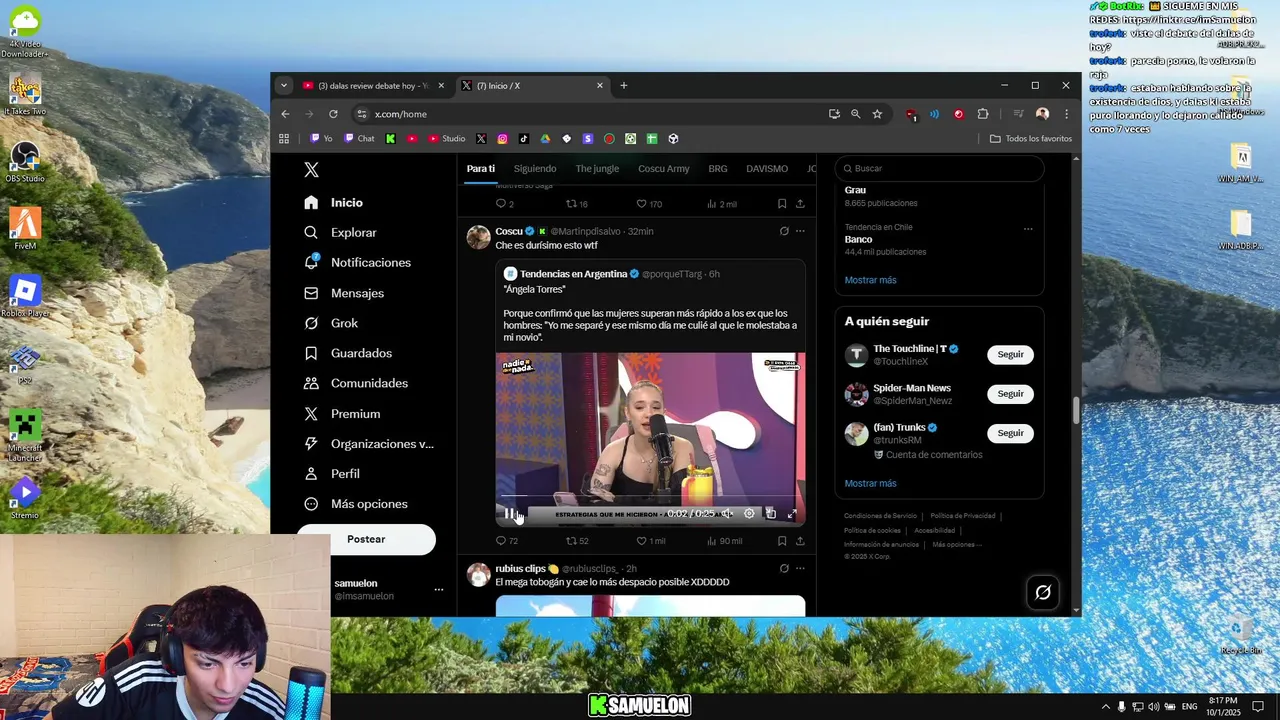Switch to DAVISMO tab
This screenshot has width=1280, height=720.
(x=767, y=169)
